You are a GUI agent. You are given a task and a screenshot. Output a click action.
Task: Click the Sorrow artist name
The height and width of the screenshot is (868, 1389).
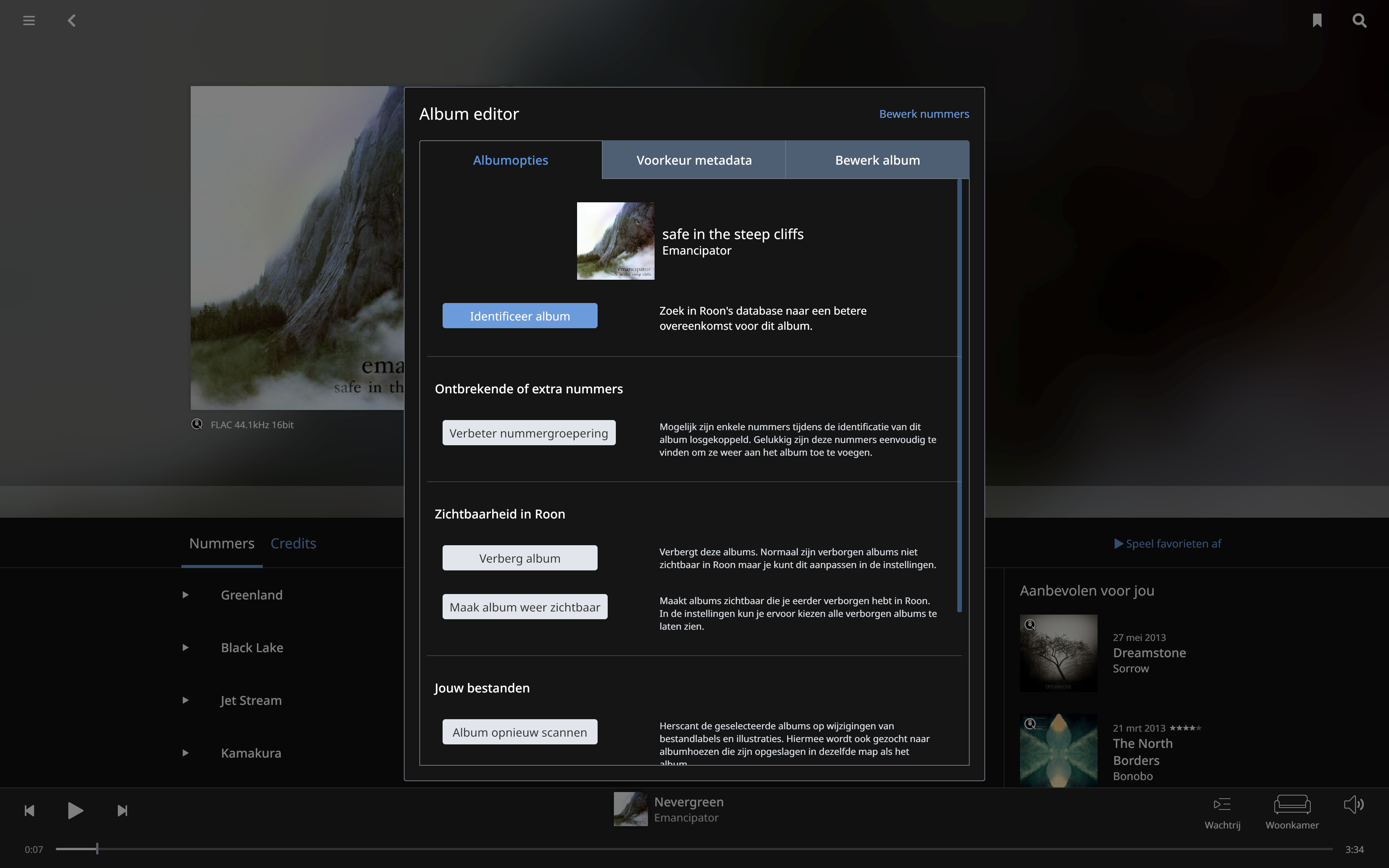(1131, 669)
